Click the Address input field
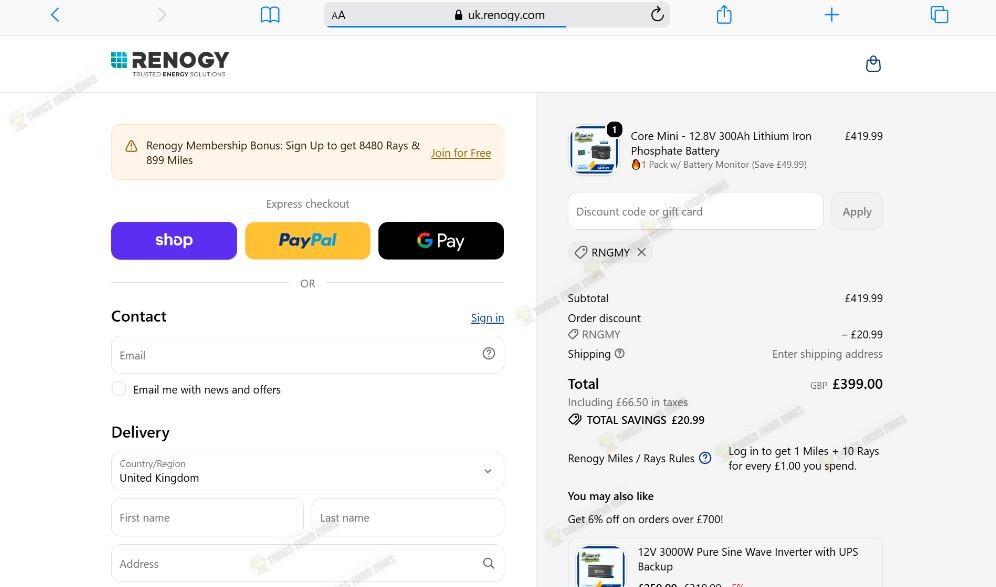This screenshot has width=996, height=587. coord(307,563)
